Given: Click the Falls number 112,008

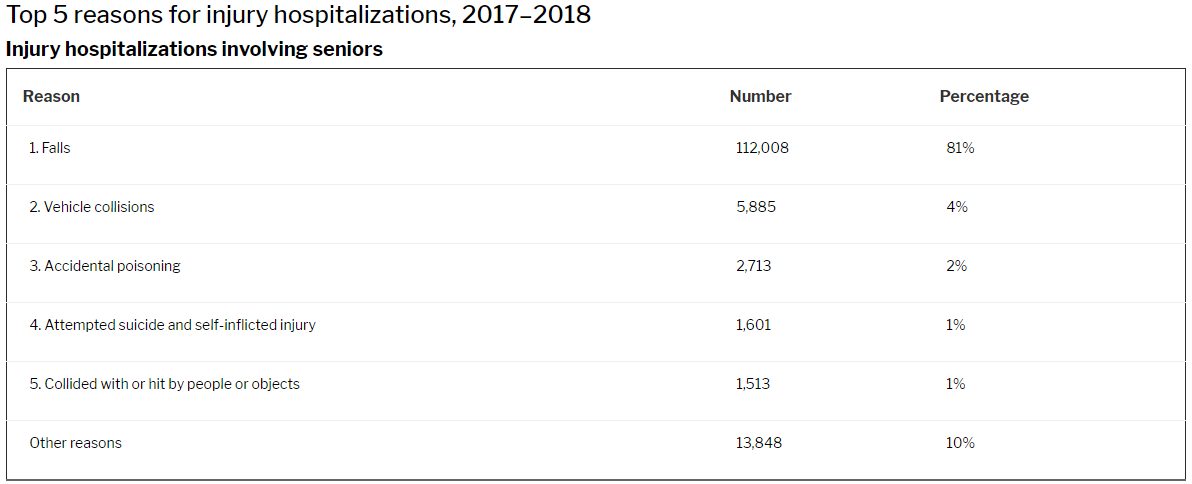Looking at the screenshot, I should pos(762,148).
